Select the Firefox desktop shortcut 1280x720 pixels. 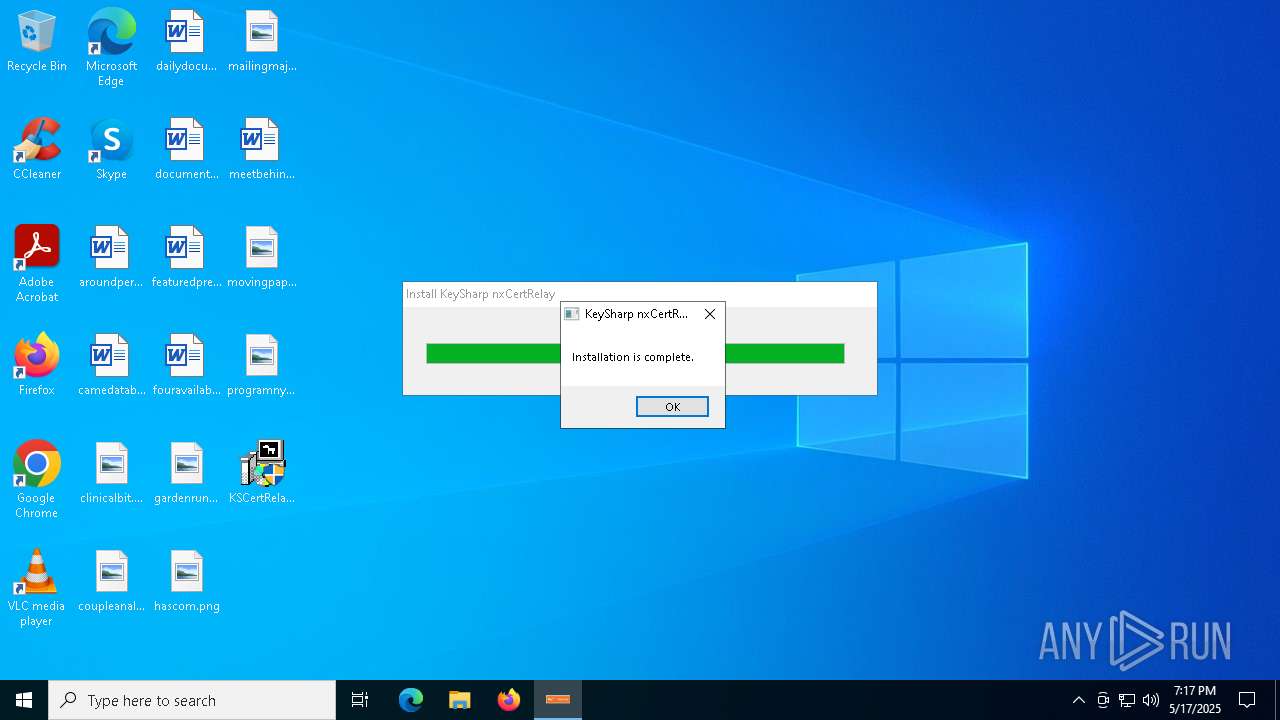[x=37, y=366]
